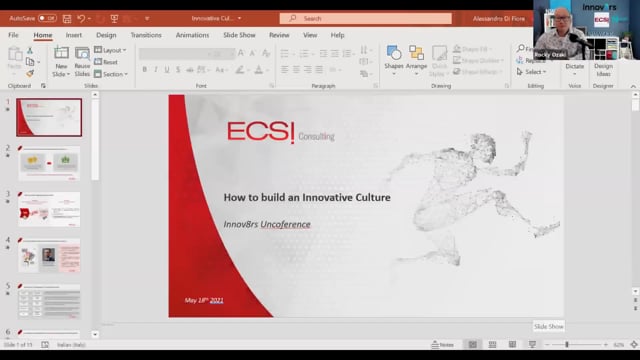Toggle Bold formatting button
The width and height of the screenshot is (640, 360).
144,70
